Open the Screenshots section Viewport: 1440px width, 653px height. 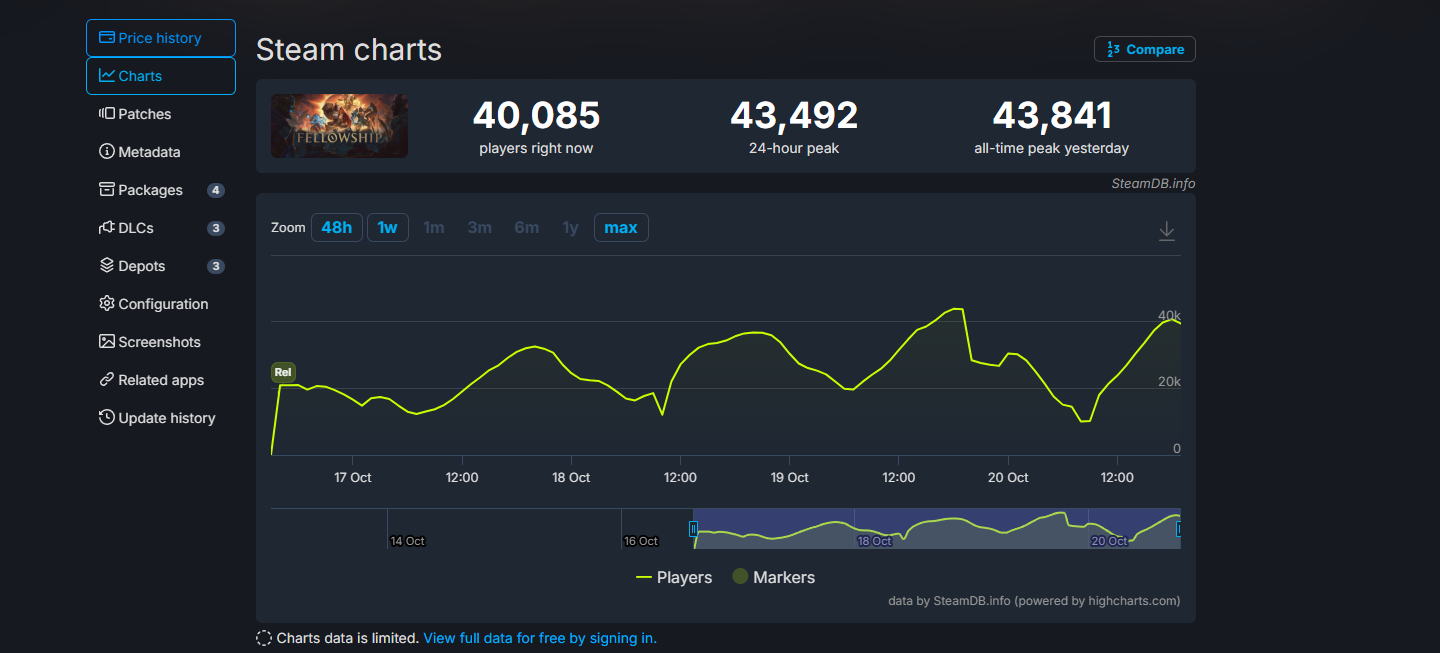(161, 342)
